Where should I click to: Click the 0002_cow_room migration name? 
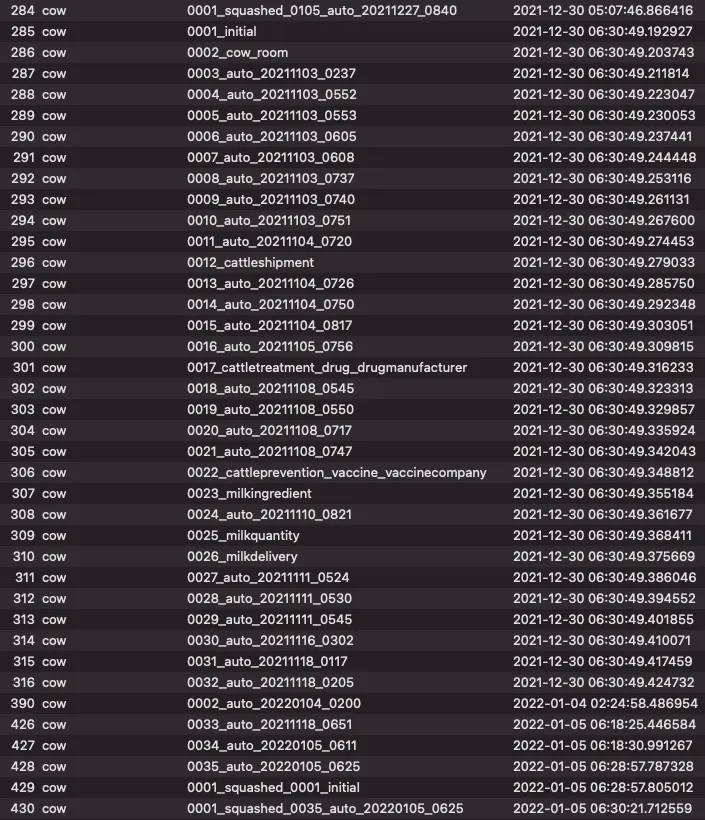click(x=237, y=52)
